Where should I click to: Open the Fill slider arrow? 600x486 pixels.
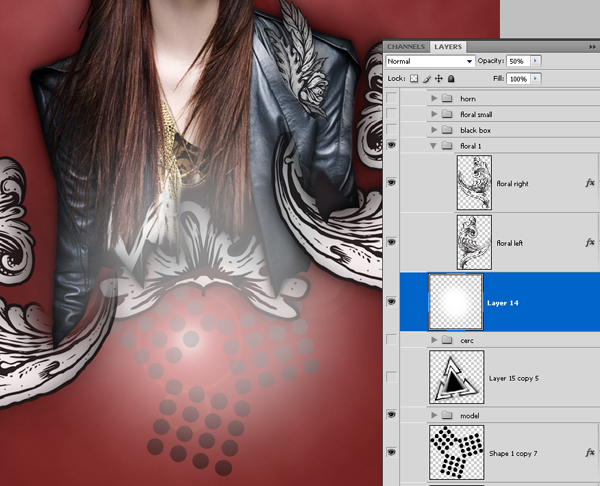coord(535,78)
